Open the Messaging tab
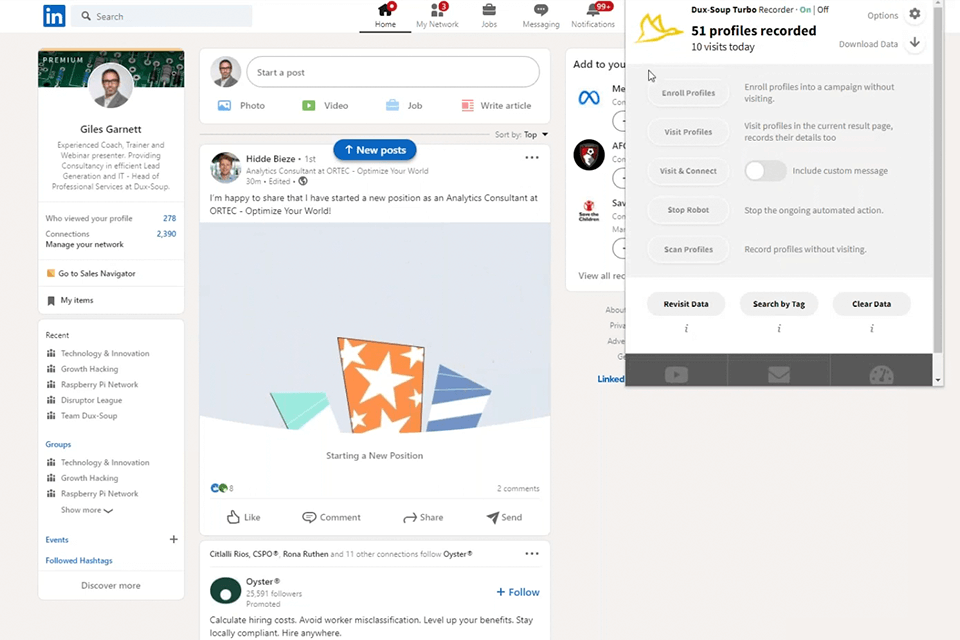This screenshot has width=960, height=640. (x=541, y=16)
